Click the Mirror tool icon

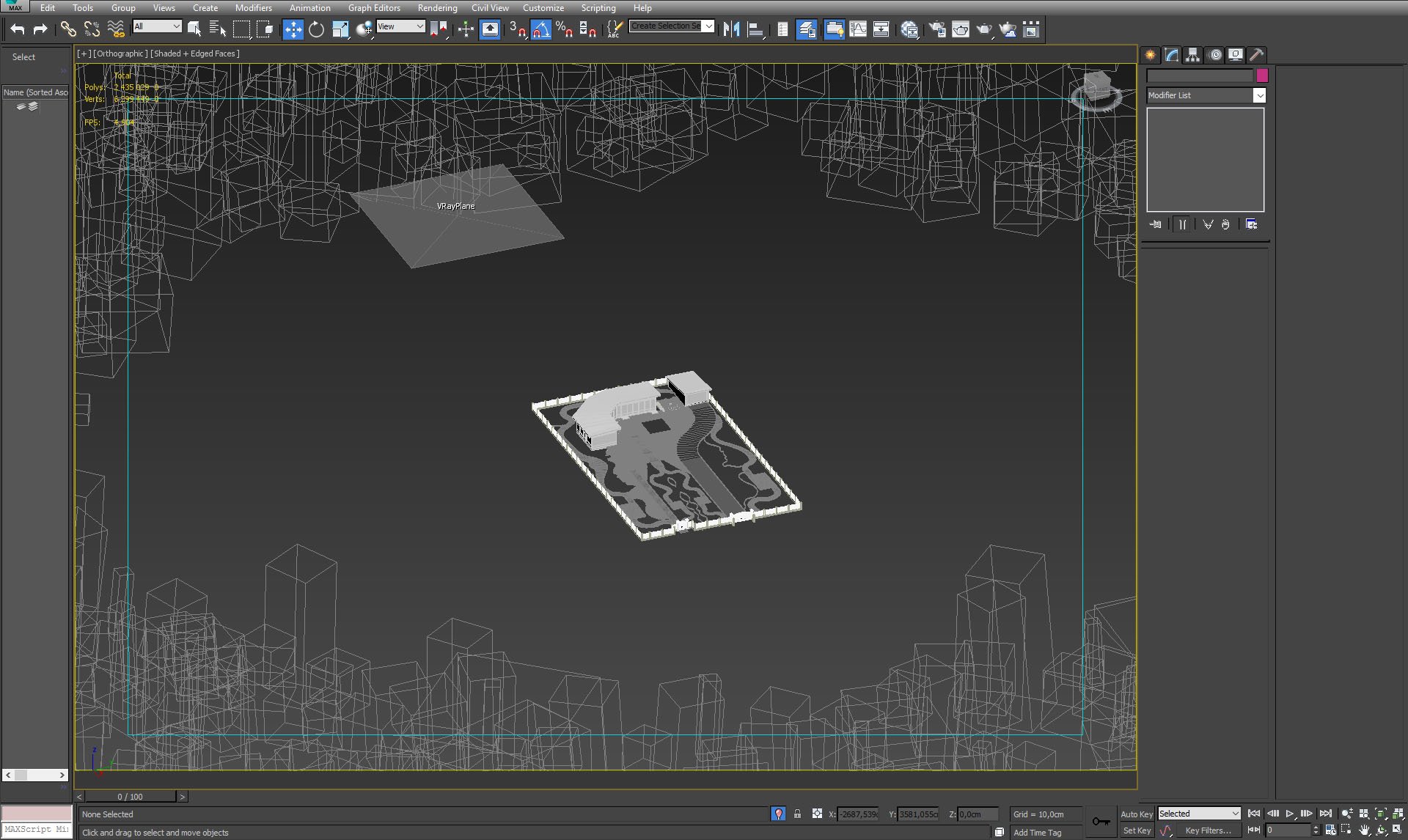[731, 29]
